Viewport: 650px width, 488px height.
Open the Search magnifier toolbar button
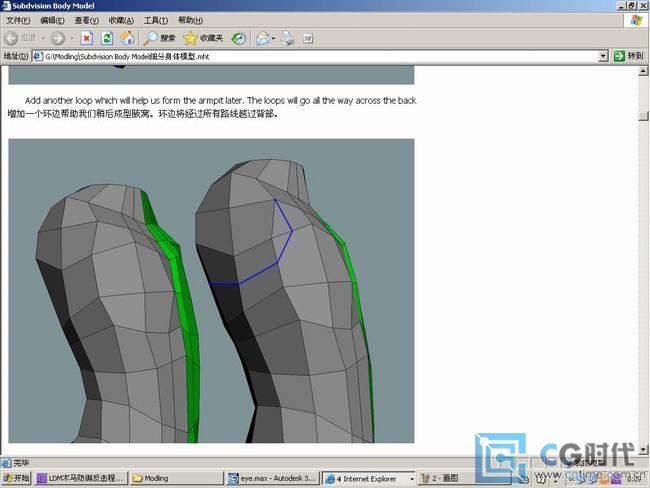click(159, 39)
